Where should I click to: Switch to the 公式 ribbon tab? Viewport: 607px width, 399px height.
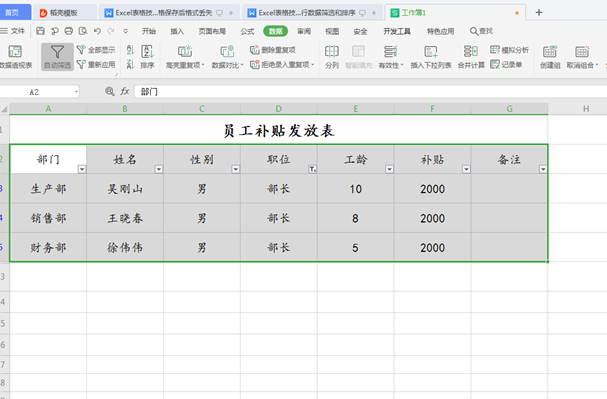tap(247, 31)
